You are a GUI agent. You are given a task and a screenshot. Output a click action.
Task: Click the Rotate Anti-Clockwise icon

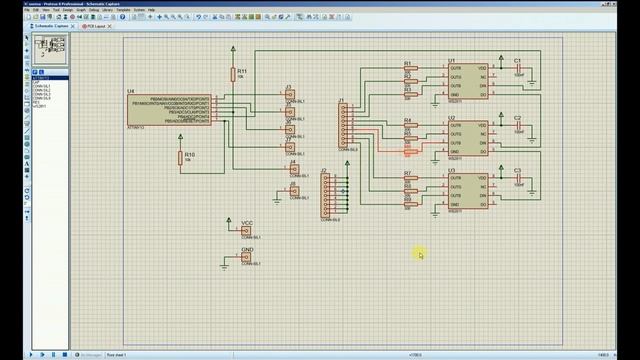click(27, 197)
